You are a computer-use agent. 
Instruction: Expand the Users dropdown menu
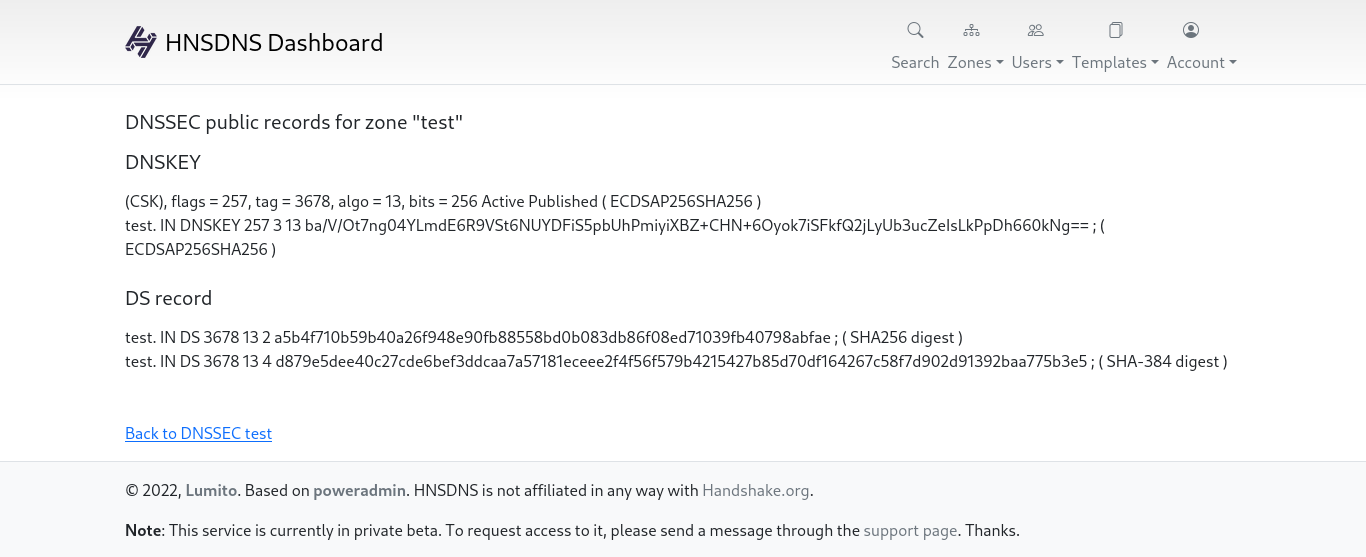point(1037,62)
